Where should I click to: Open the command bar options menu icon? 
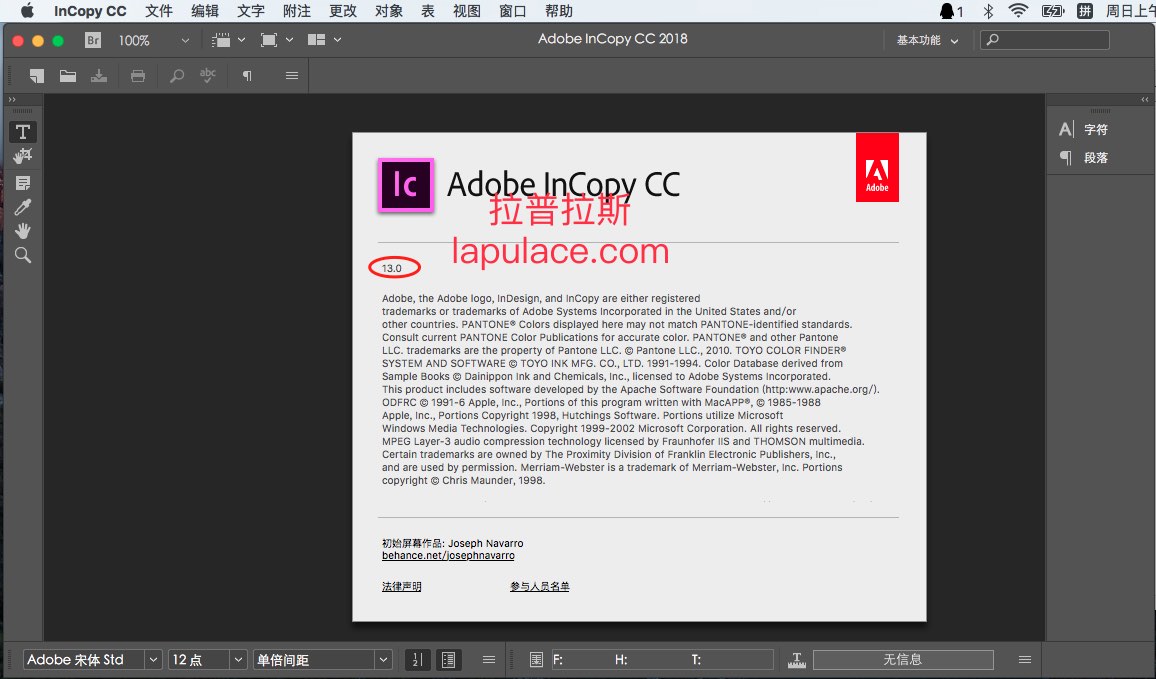click(292, 75)
